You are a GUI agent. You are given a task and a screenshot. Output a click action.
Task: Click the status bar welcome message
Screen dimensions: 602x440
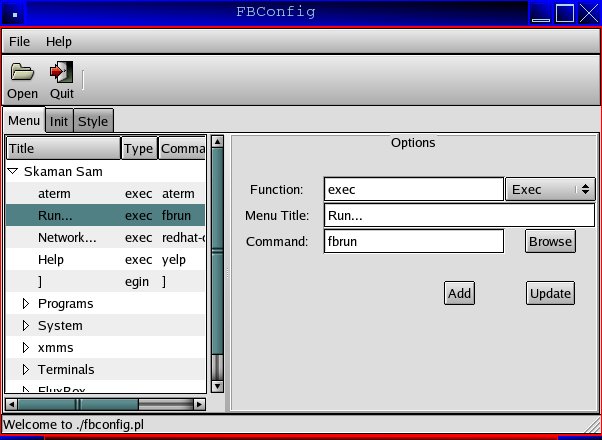click(x=73, y=425)
